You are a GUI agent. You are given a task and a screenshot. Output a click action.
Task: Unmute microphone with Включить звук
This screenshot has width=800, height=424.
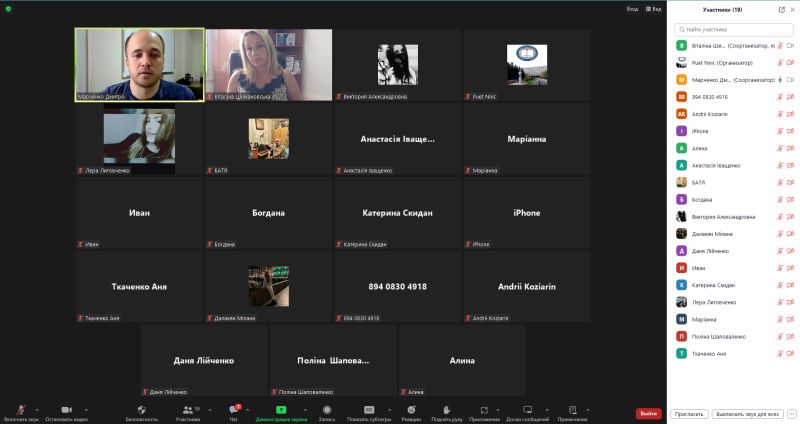pyautogui.click(x=21, y=410)
